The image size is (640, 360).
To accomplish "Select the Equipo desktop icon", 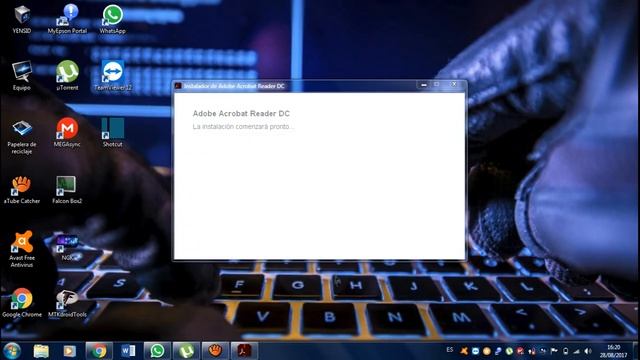I will pos(22,76).
